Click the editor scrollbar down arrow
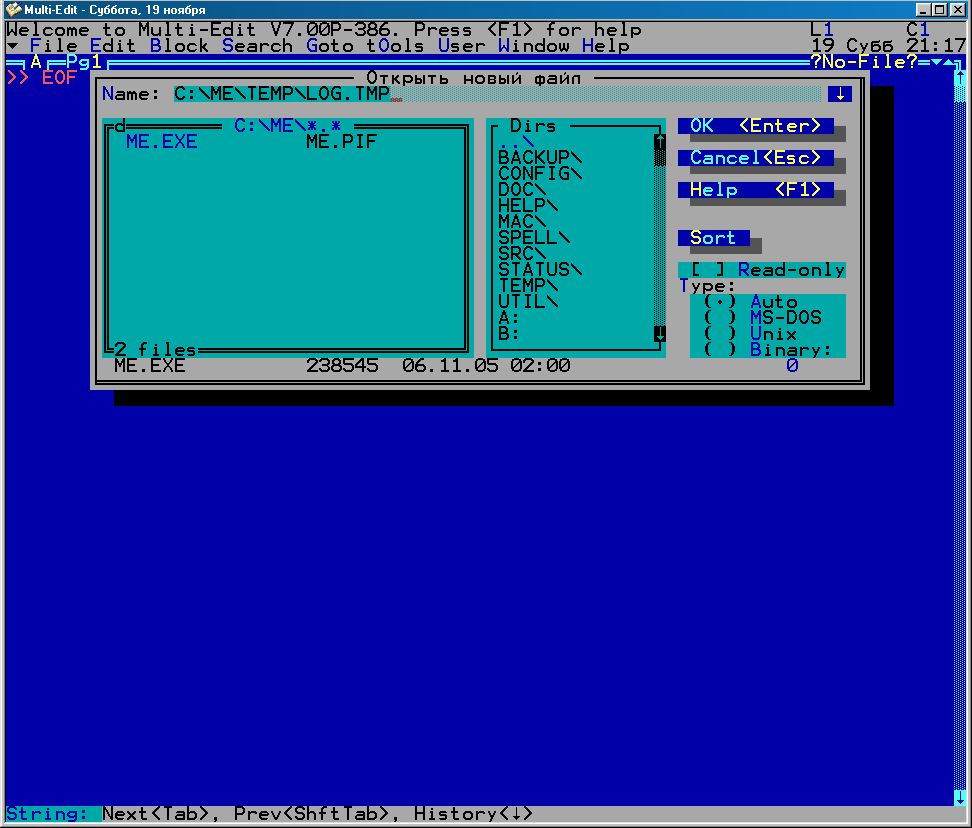The image size is (972, 828). click(x=960, y=797)
